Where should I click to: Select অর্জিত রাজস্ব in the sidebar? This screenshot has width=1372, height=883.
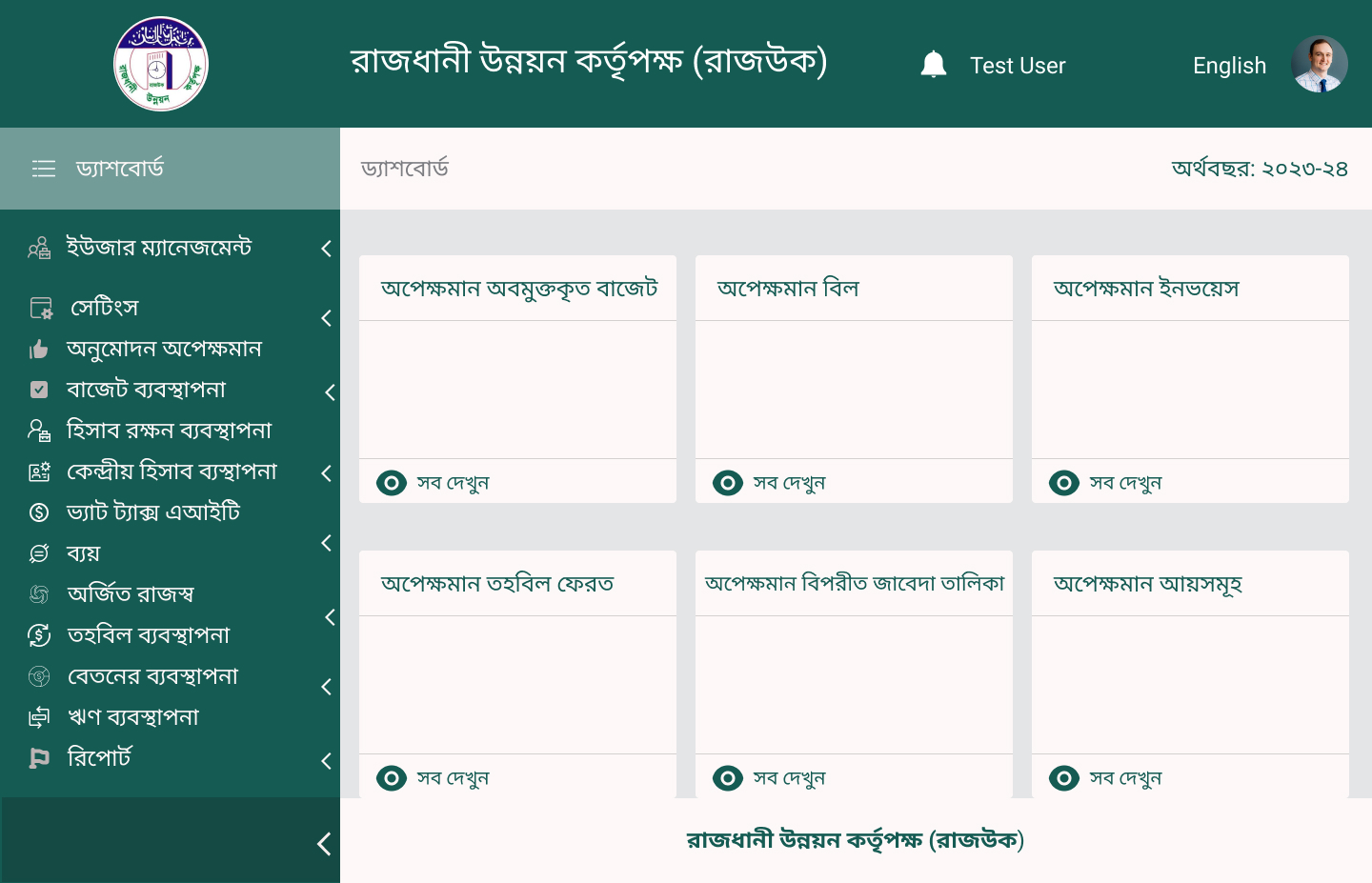coord(131,594)
